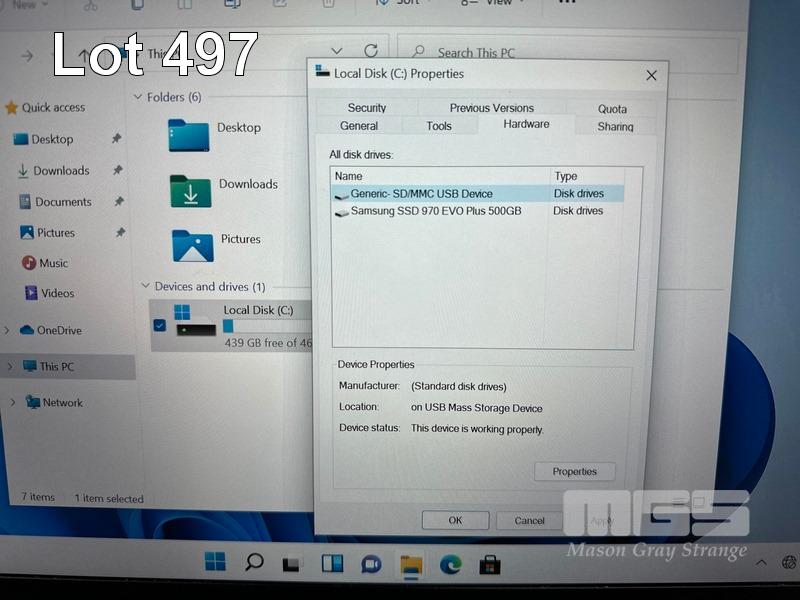Viewport: 800px width, 600px height.
Task: Open taskbar Search magnifier icon
Action: tap(254, 562)
